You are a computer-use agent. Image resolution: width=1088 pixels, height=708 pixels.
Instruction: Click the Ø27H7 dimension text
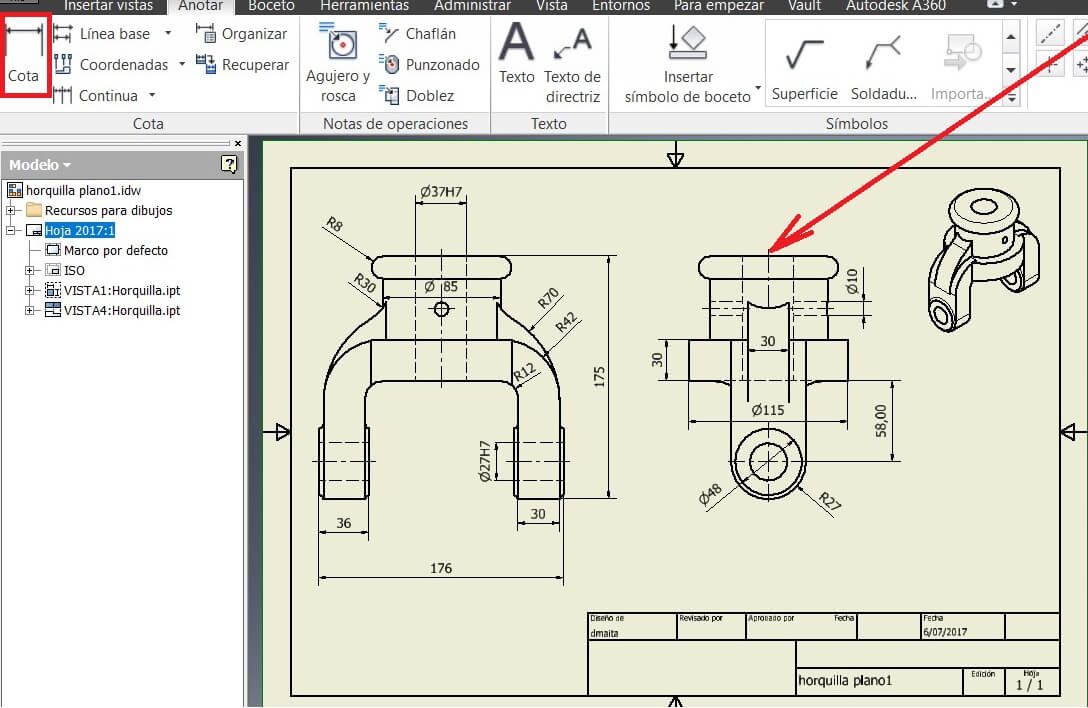point(485,461)
